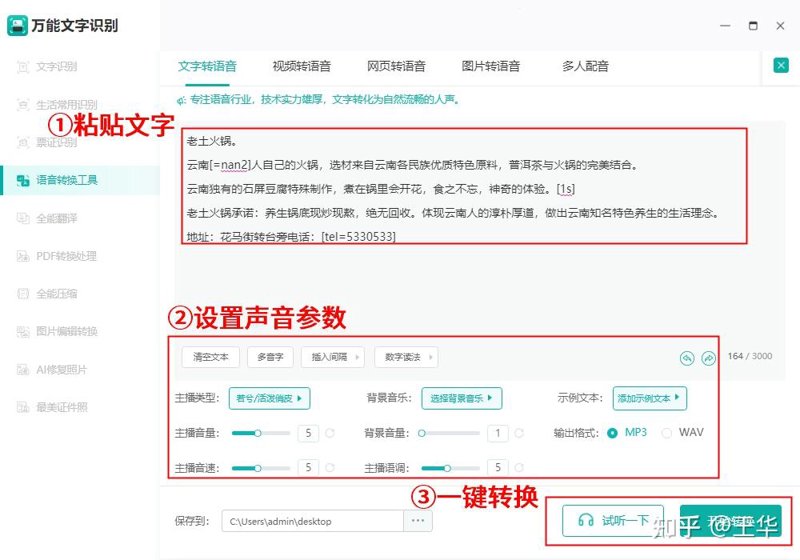Screen dimensions: 800x560
Task: Click the 主播音量 value box
Action: pos(308,433)
